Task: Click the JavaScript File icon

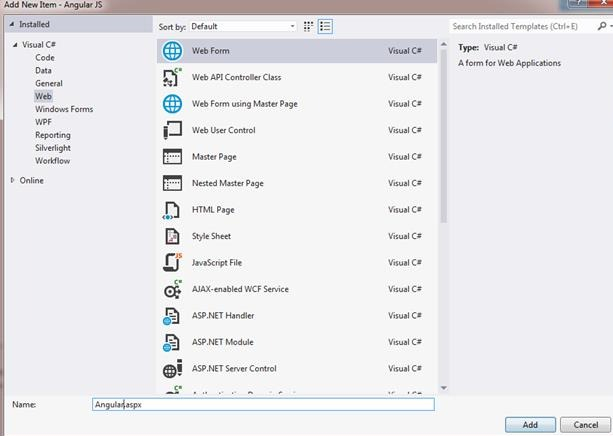Action: click(172, 262)
